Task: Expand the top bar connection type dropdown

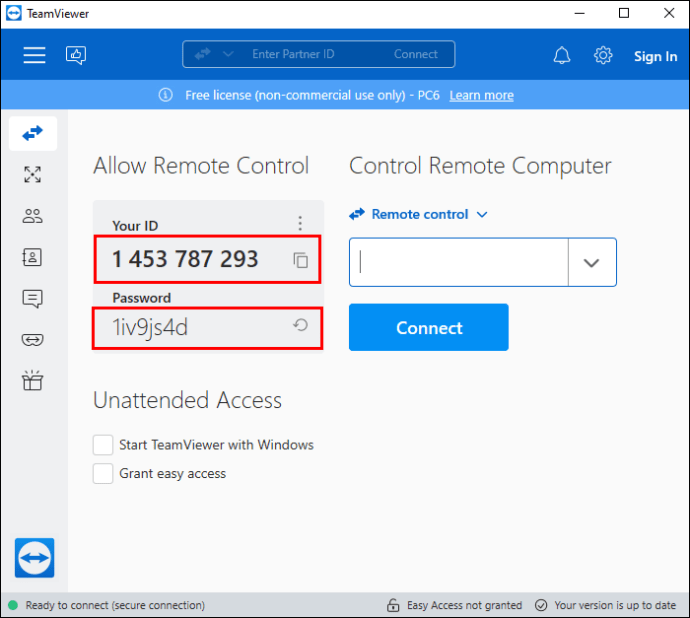Action: [x=227, y=54]
